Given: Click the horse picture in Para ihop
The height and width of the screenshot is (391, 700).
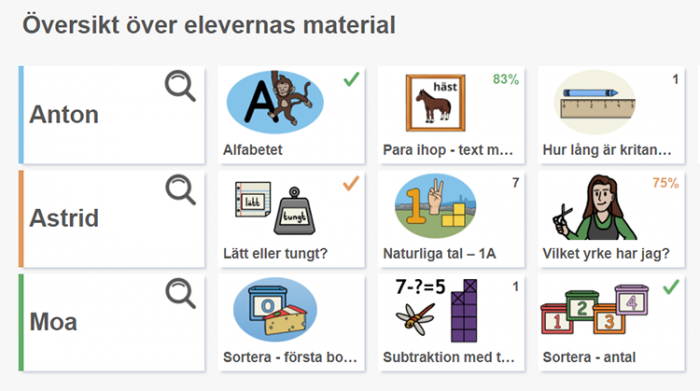Looking at the screenshot, I should click(x=435, y=103).
